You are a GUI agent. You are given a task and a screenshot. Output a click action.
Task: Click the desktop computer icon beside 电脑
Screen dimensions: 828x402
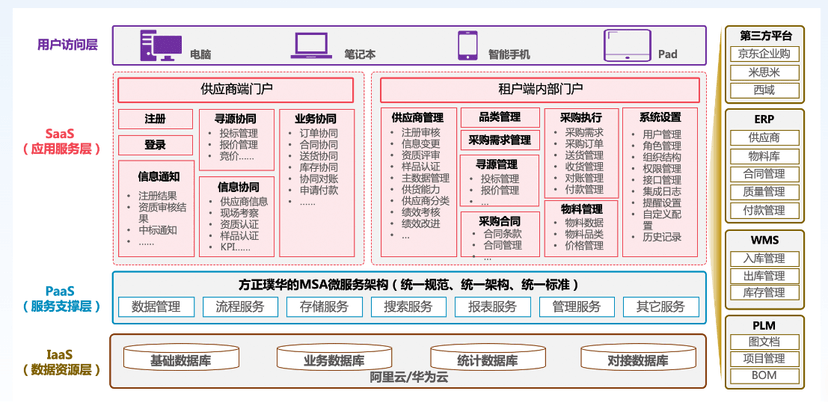(x=166, y=46)
